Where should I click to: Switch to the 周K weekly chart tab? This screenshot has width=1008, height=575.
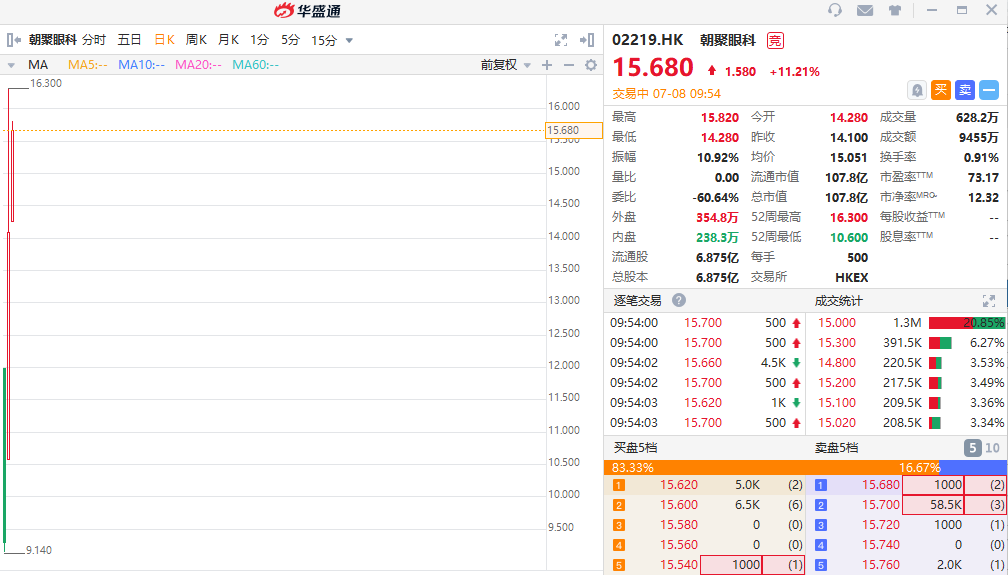[x=196, y=40]
